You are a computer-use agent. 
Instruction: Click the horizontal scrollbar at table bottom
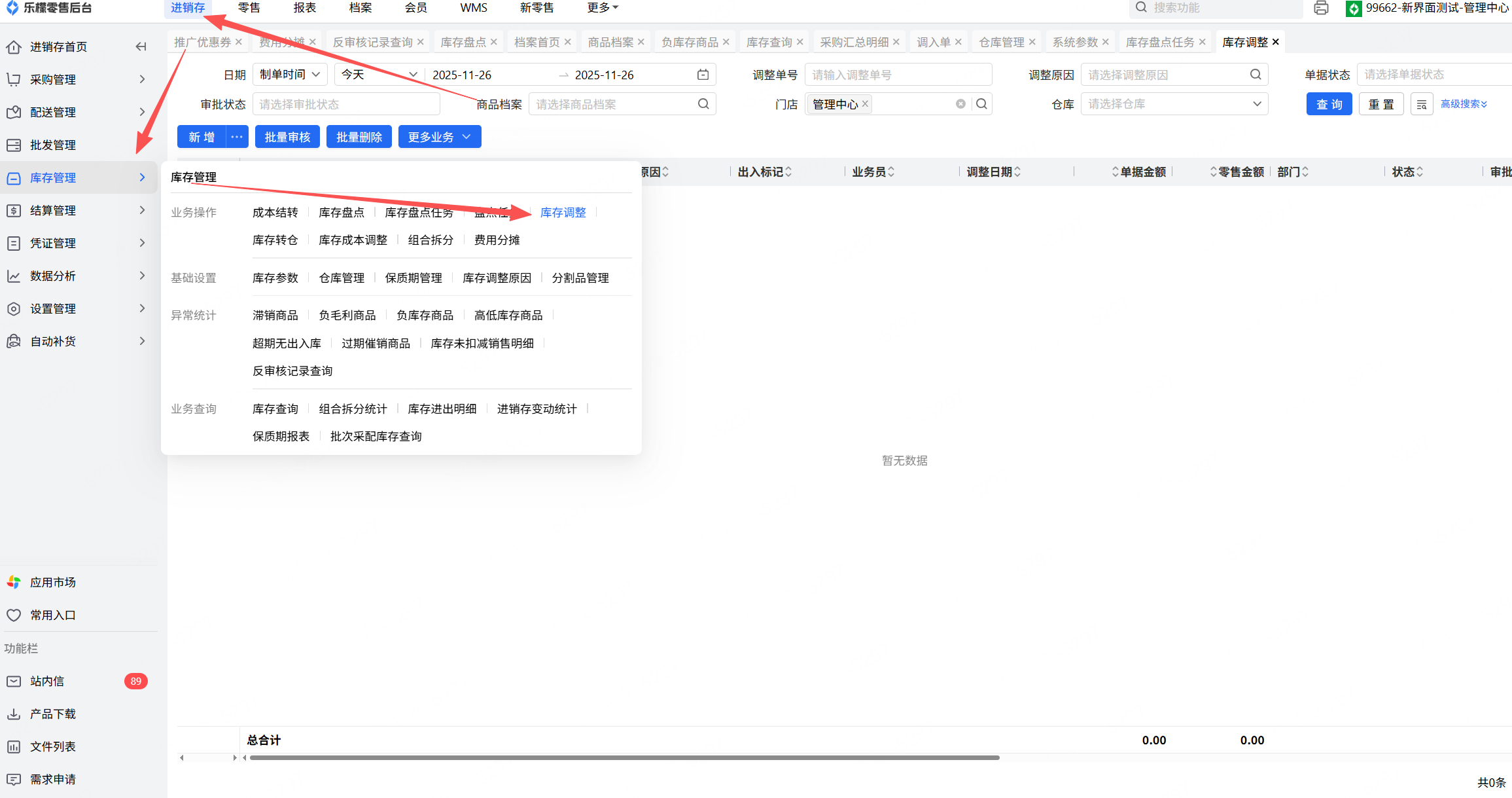click(x=624, y=757)
